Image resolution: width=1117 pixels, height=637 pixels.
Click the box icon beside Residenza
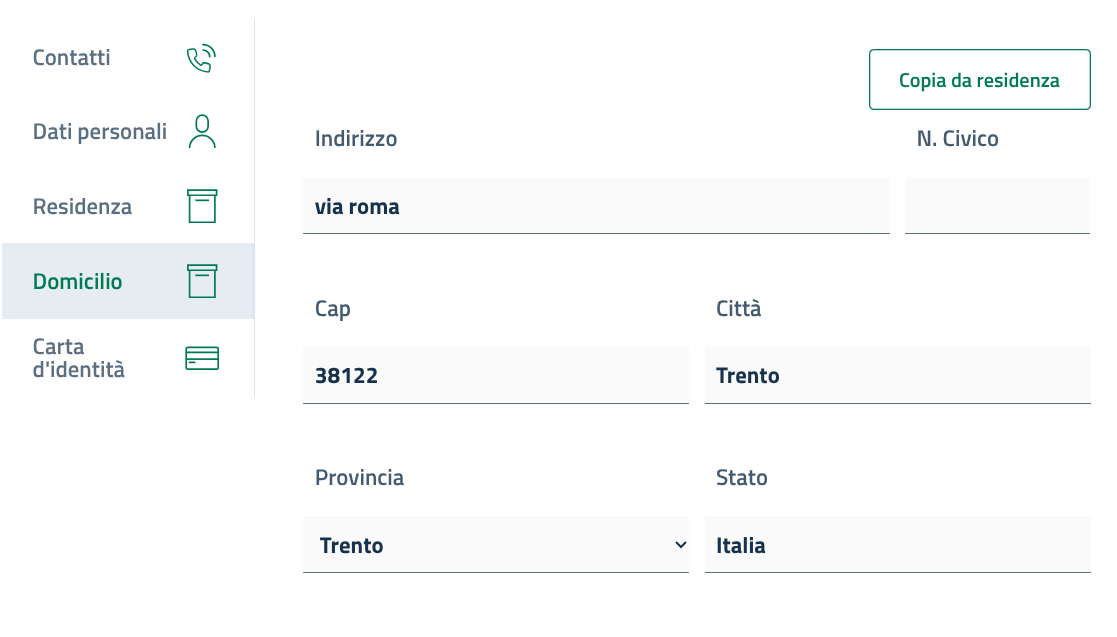click(x=202, y=206)
